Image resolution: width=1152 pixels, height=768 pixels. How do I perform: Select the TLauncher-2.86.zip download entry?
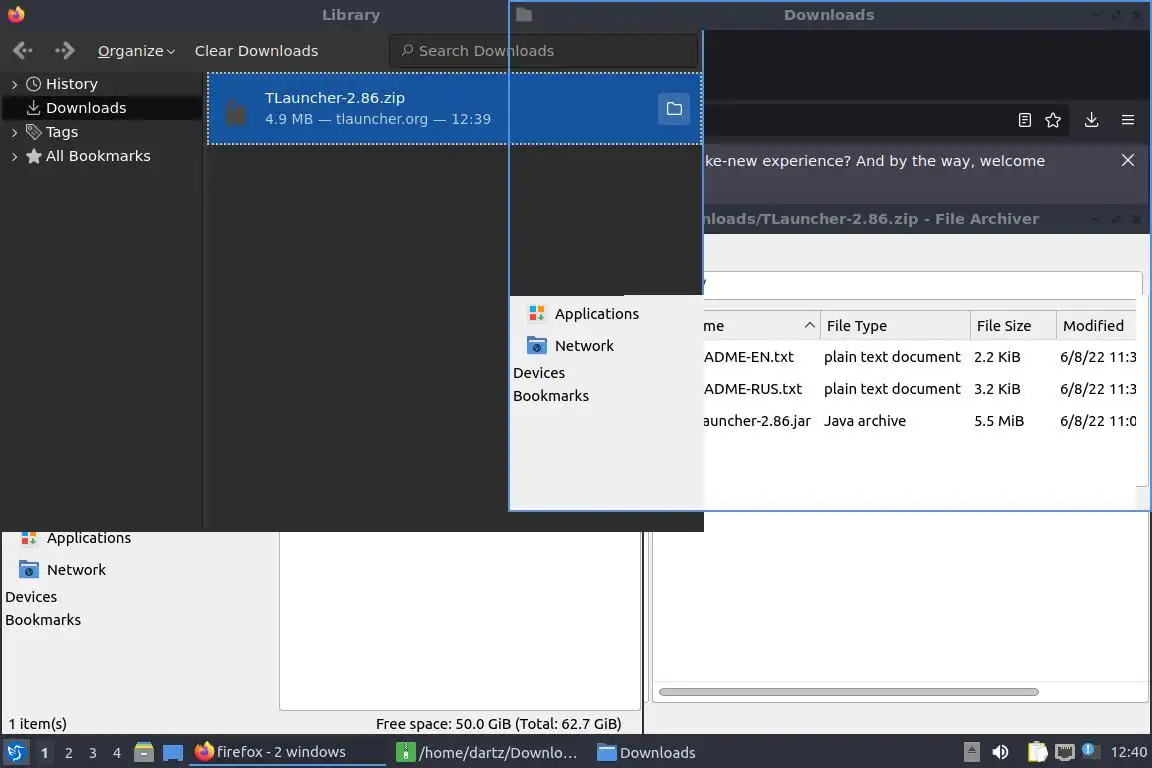tap(454, 109)
